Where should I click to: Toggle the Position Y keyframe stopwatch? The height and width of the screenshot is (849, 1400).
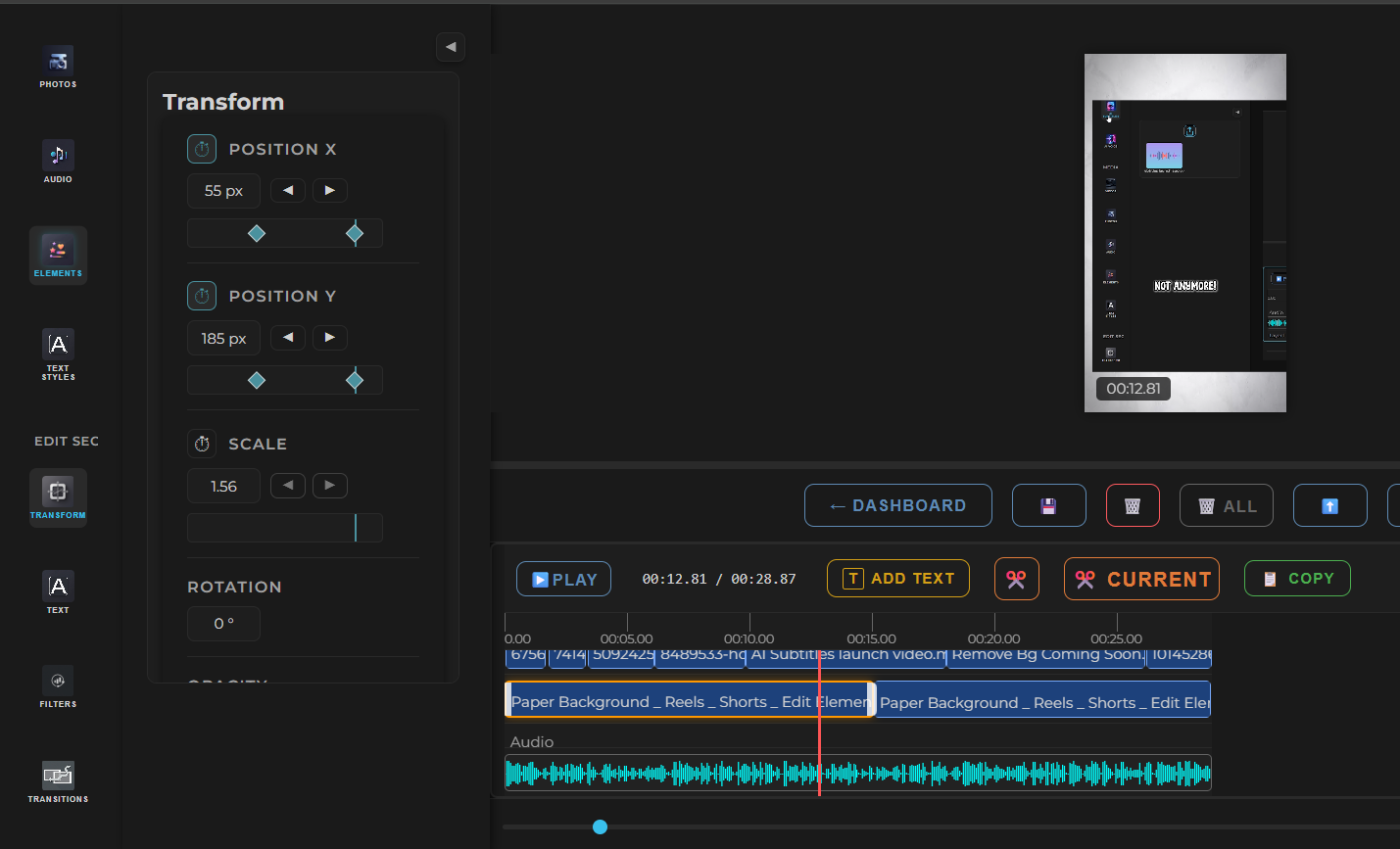click(202, 296)
